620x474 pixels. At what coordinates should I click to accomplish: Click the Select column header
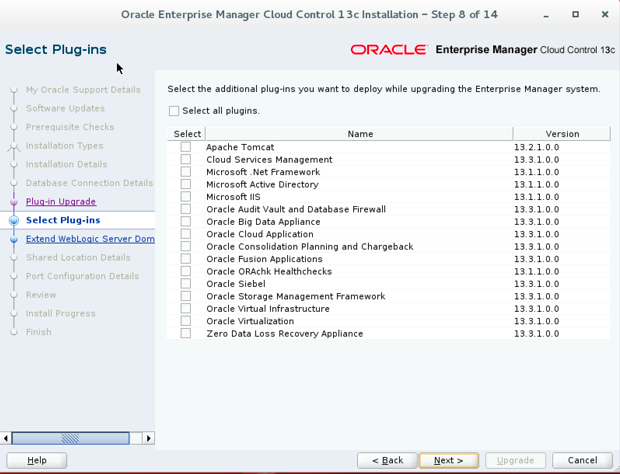[187, 134]
